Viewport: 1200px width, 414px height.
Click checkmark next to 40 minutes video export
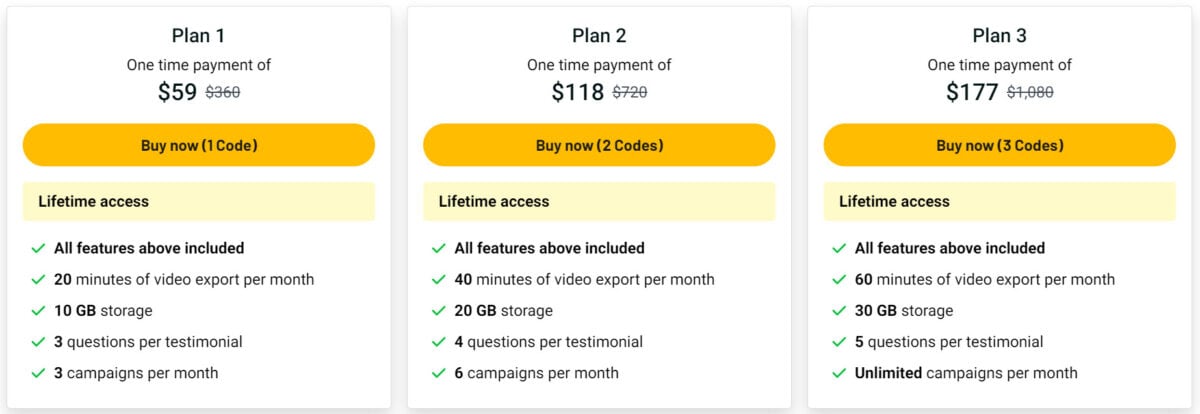pyautogui.click(x=439, y=280)
